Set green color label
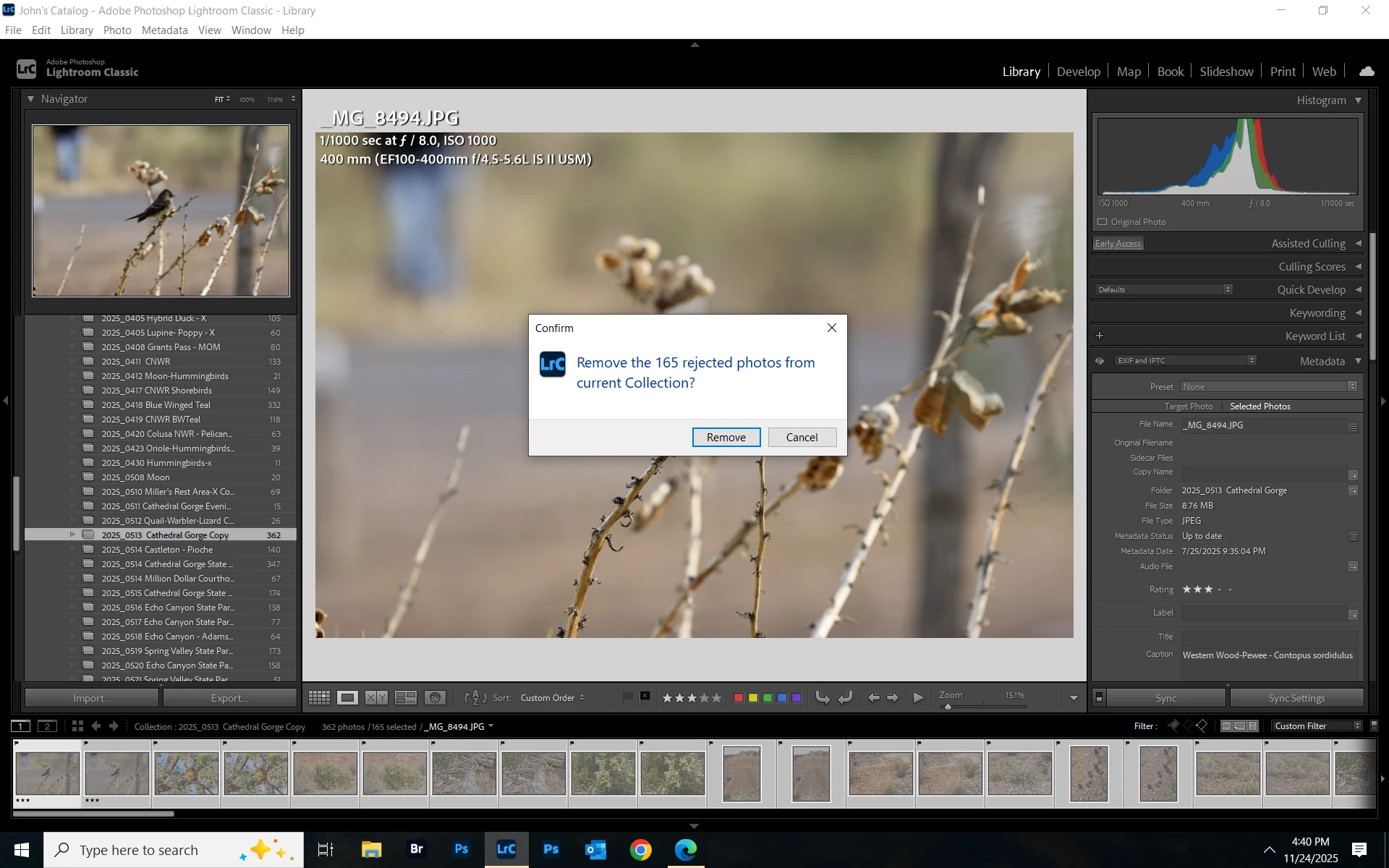Screen dimensions: 1389x868 pyautogui.click(x=768, y=698)
